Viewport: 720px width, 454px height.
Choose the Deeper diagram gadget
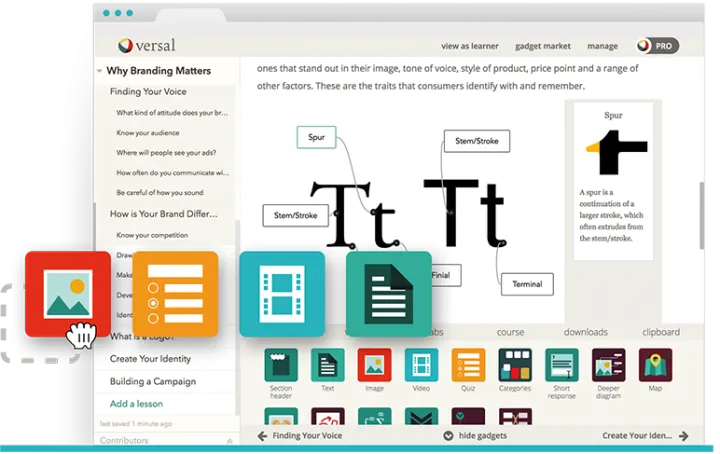(x=609, y=364)
